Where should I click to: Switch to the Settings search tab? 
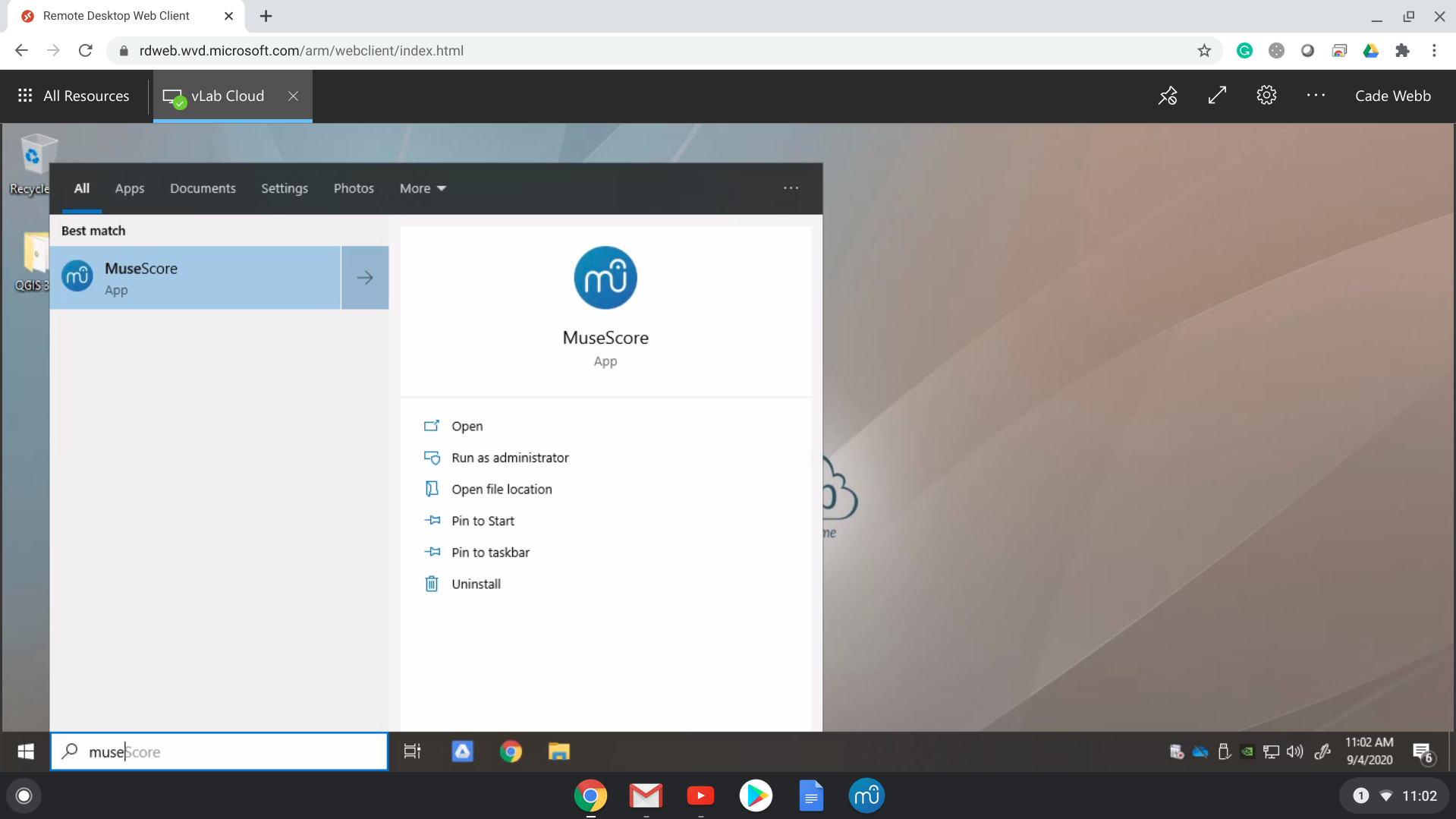pyautogui.click(x=285, y=188)
